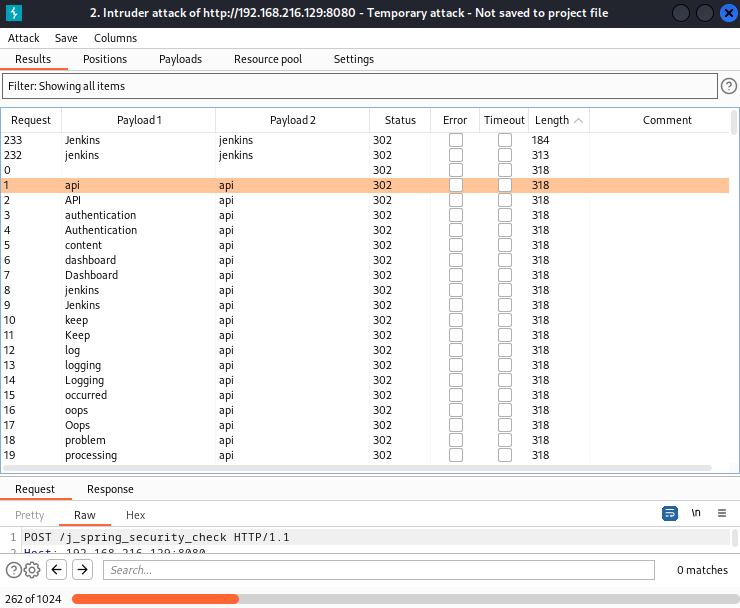Toggle the word wrap icon in request viewer
740x608 pixels.
point(670,513)
